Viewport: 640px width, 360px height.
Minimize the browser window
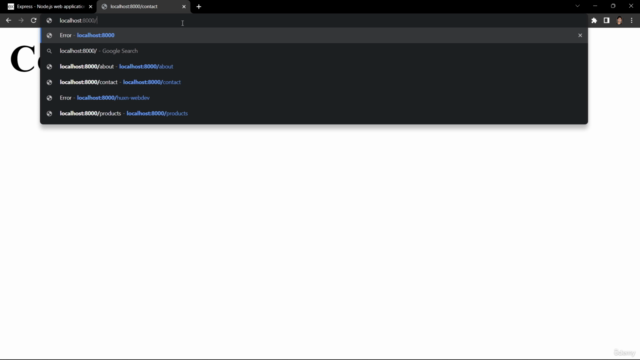[595, 6]
